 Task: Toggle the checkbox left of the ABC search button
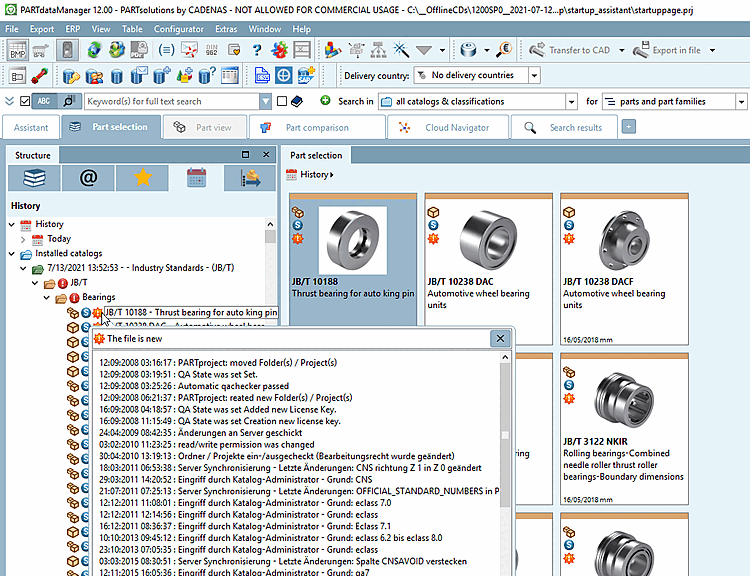[x=25, y=101]
